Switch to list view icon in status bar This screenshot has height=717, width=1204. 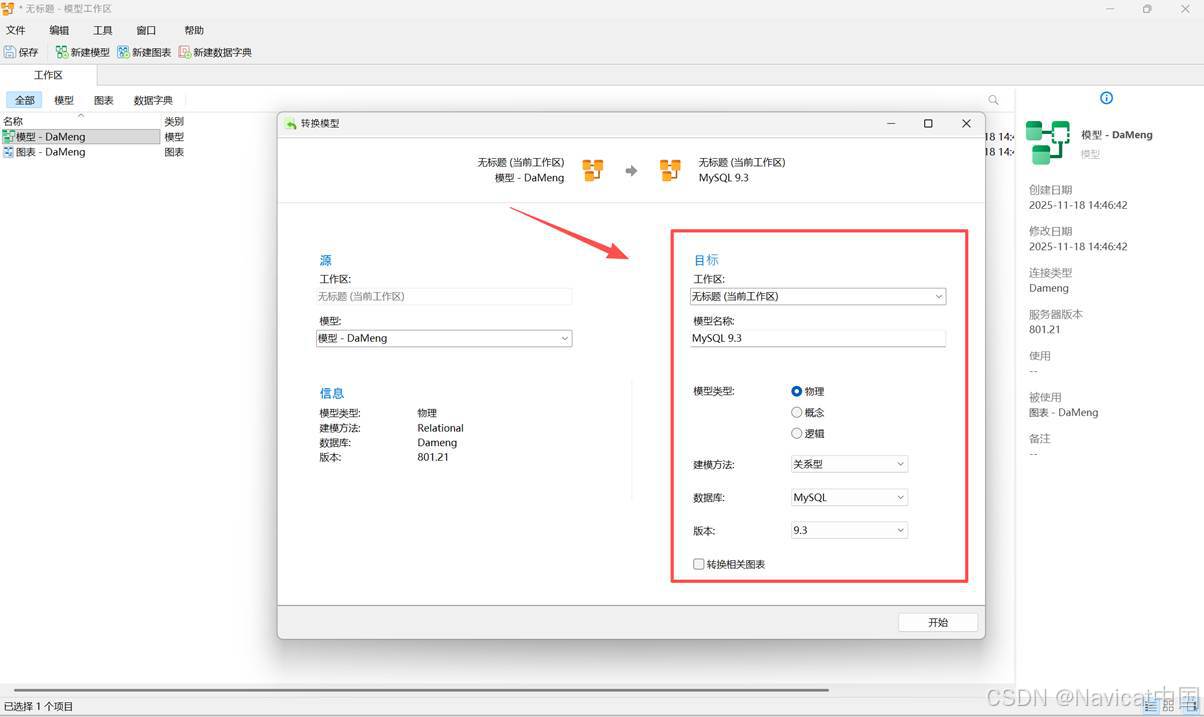pyautogui.click(x=1150, y=706)
